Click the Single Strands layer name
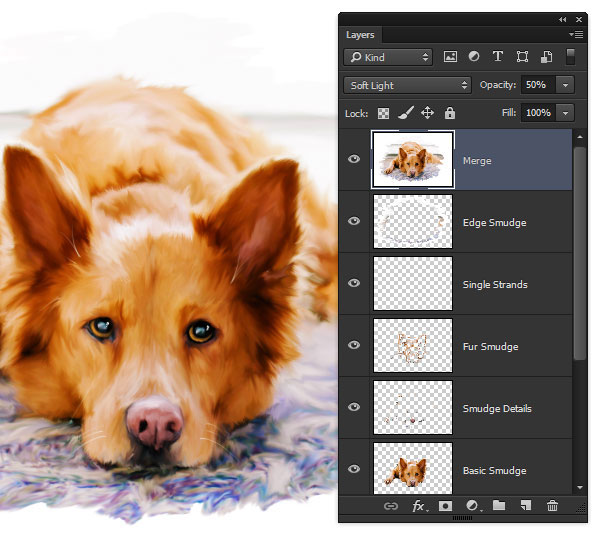The image size is (600, 540). click(495, 285)
